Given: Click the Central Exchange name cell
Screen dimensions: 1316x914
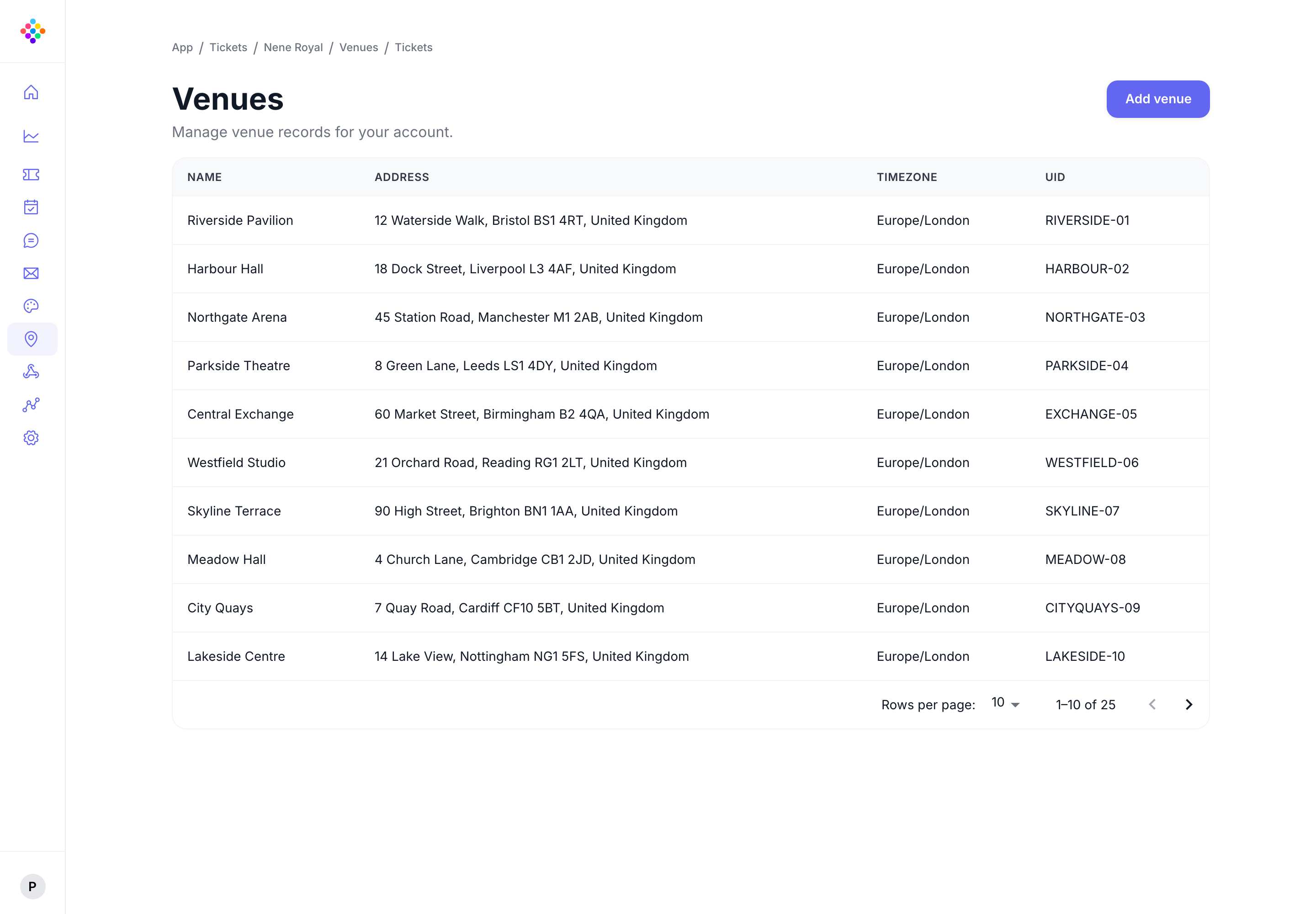Looking at the screenshot, I should (x=240, y=414).
